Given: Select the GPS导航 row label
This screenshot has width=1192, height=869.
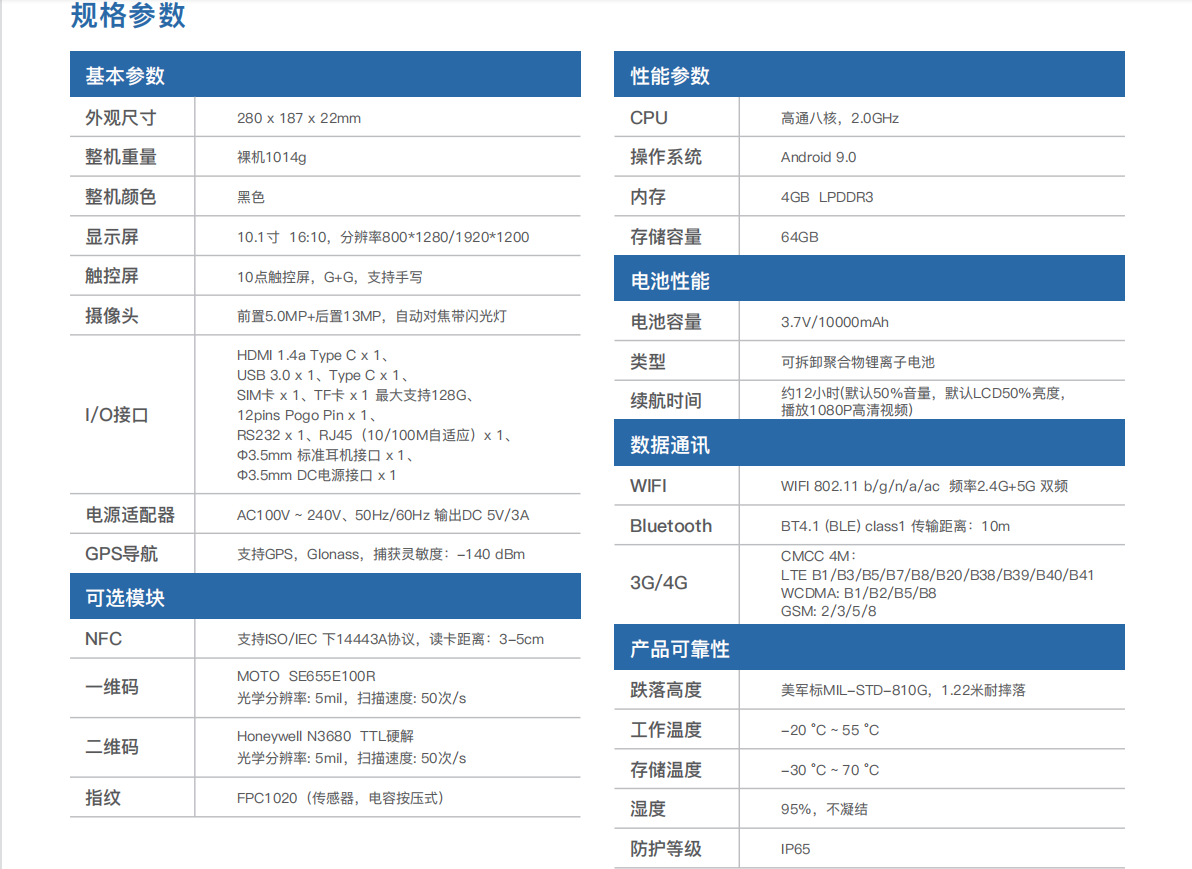Looking at the screenshot, I should tap(121, 554).
